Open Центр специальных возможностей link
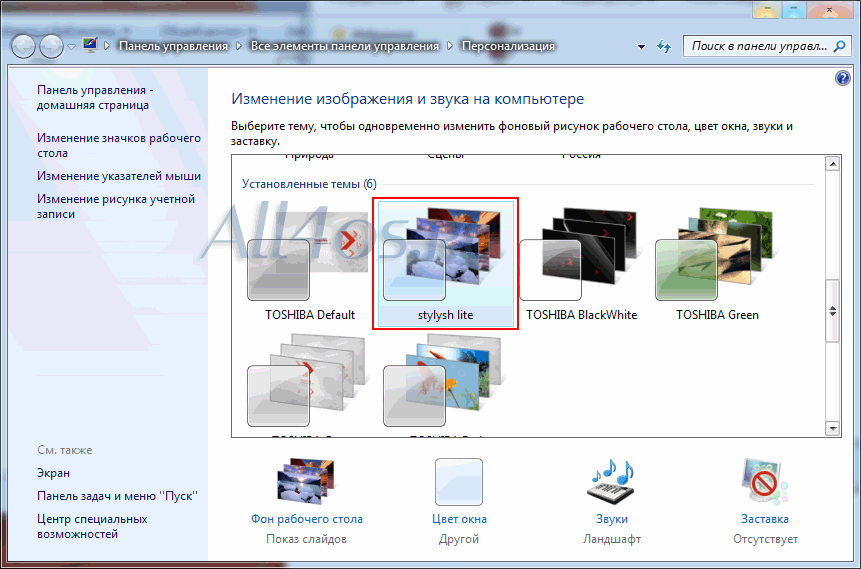The height and width of the screenshot is (569, 861). coord(92,526)
